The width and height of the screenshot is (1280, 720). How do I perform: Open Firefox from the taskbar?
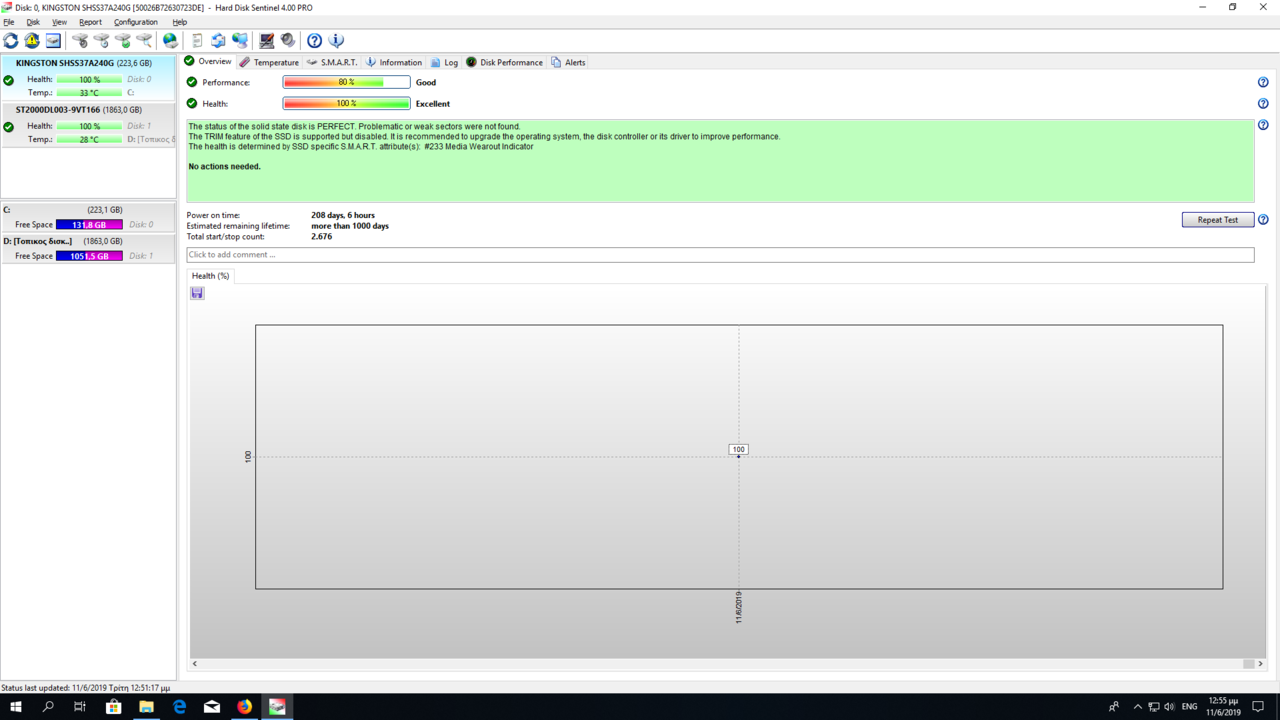pyautogui.click(x=245, y=706)
